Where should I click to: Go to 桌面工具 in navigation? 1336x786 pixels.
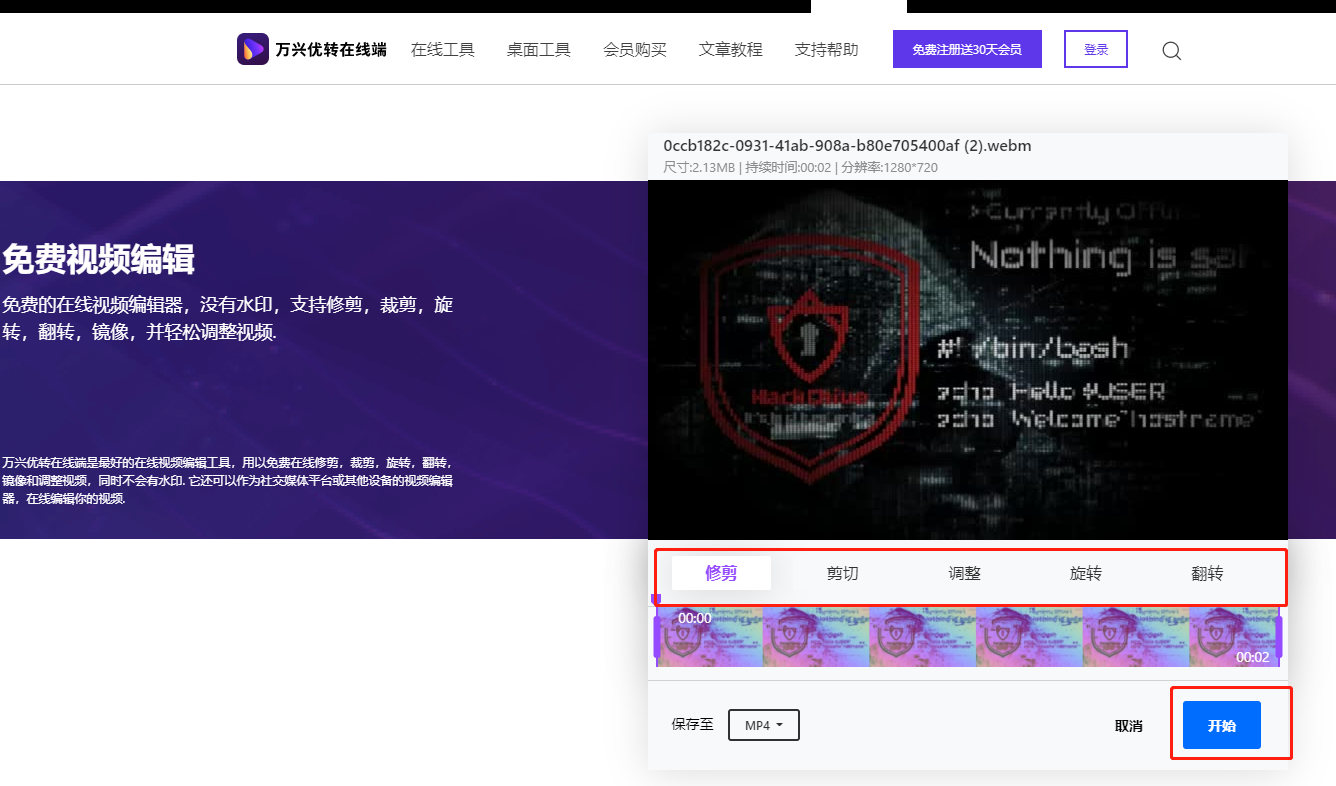538,49
